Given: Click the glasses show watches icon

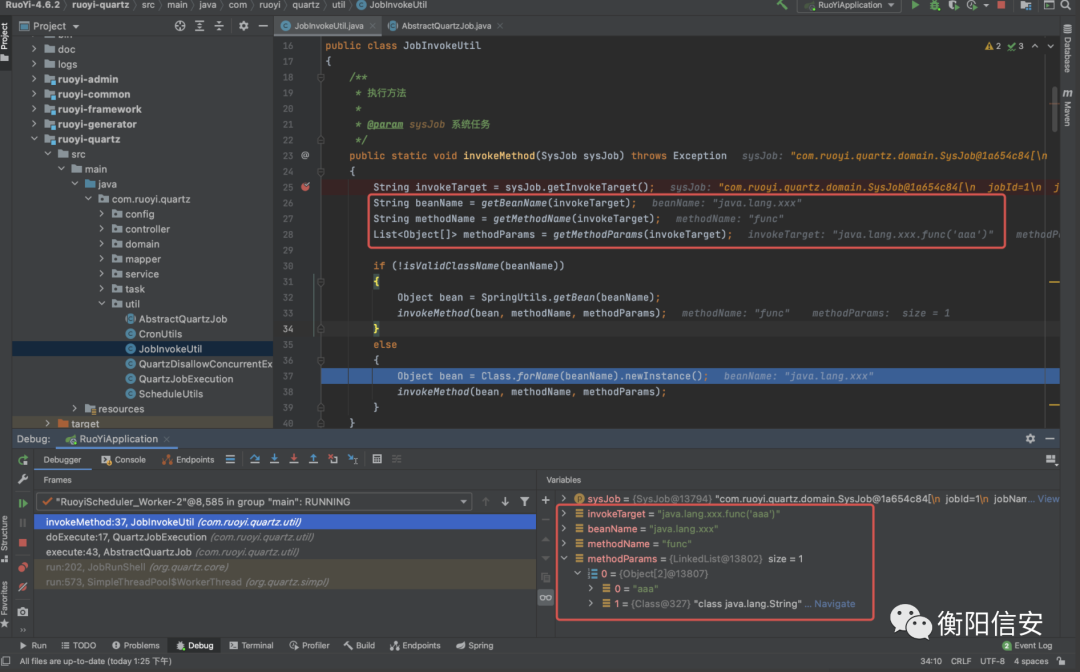Looking at the screenshot, I should pyautogui.click(x=546, y=598).
